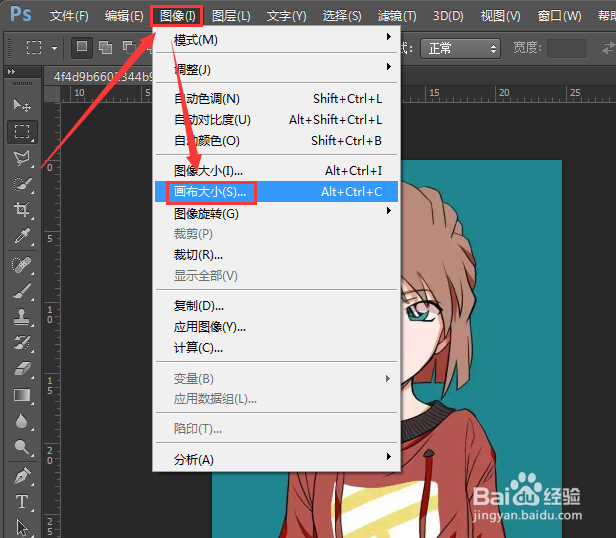Expand the toolbox panel double-arrow
The image size is (616, 538).
tap(11, 72)
